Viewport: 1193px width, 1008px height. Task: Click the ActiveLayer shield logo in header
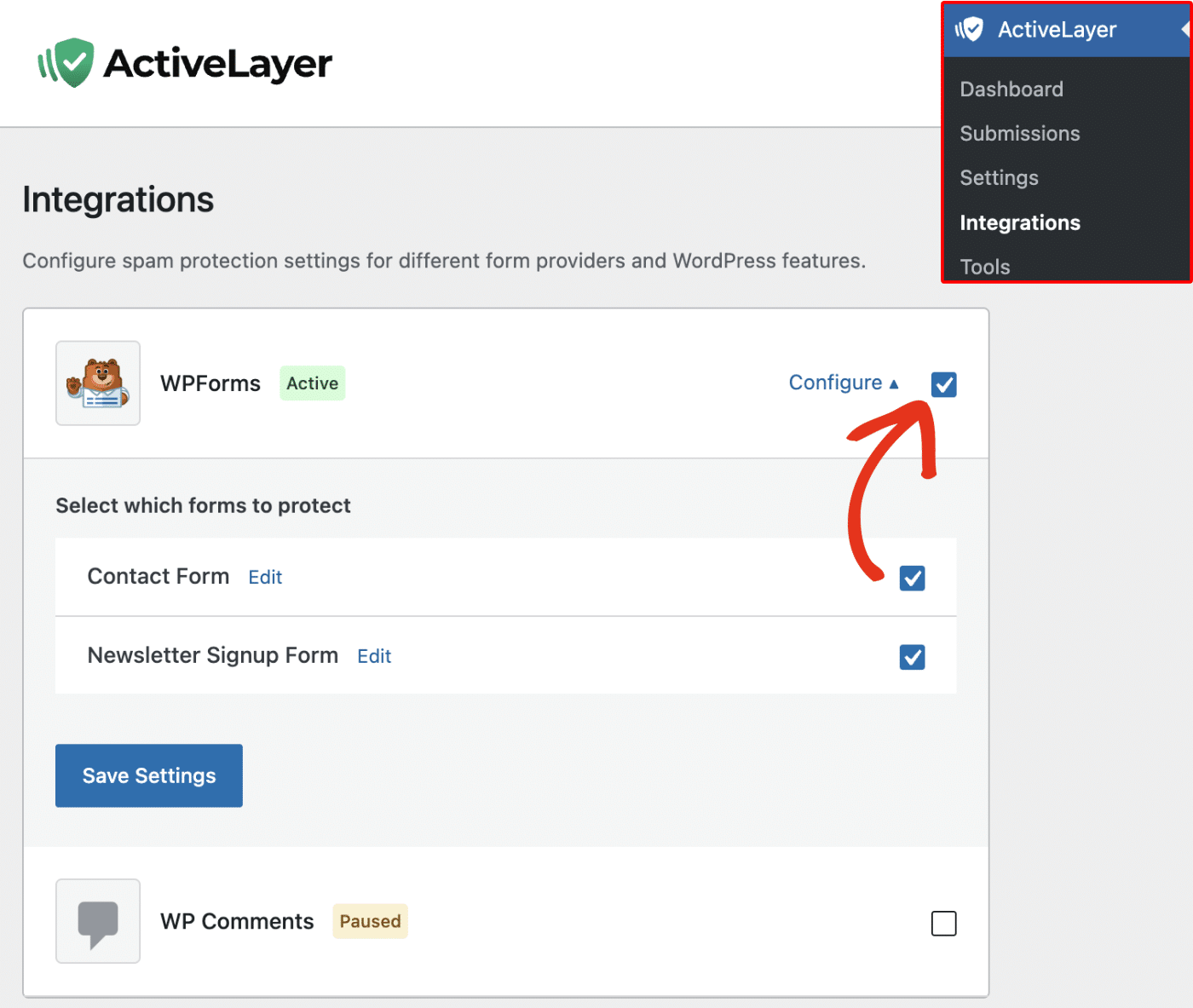(x=66, y=62)
